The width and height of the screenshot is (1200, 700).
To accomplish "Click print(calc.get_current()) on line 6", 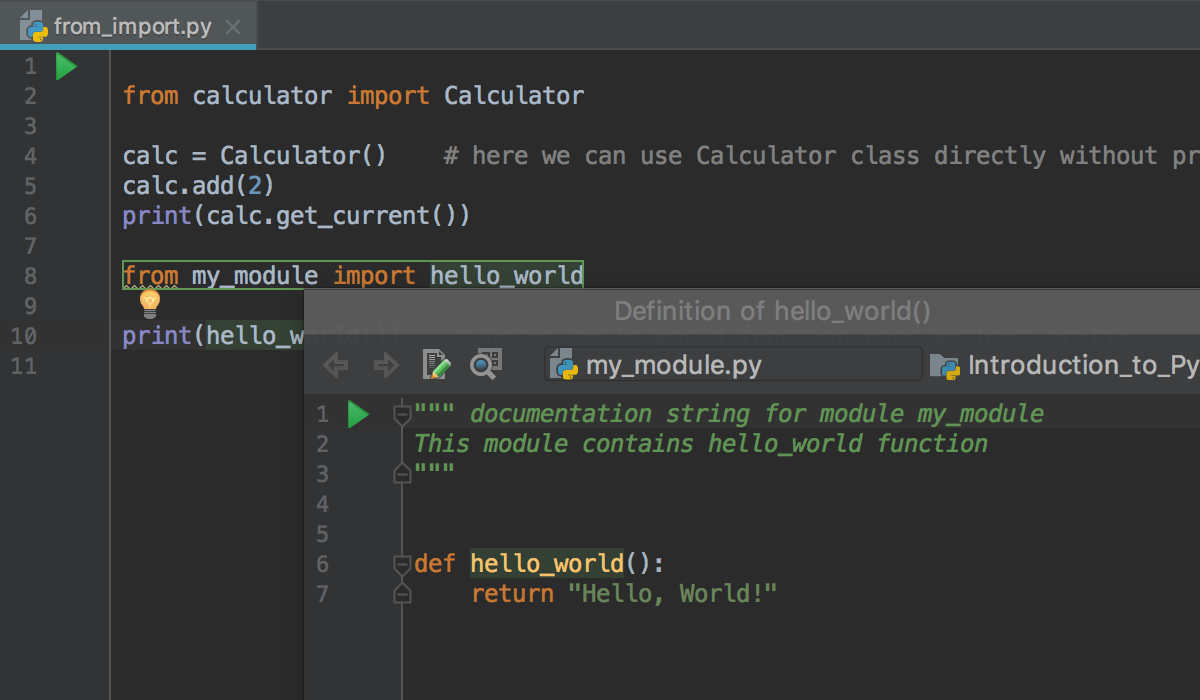I will point(296,216).
